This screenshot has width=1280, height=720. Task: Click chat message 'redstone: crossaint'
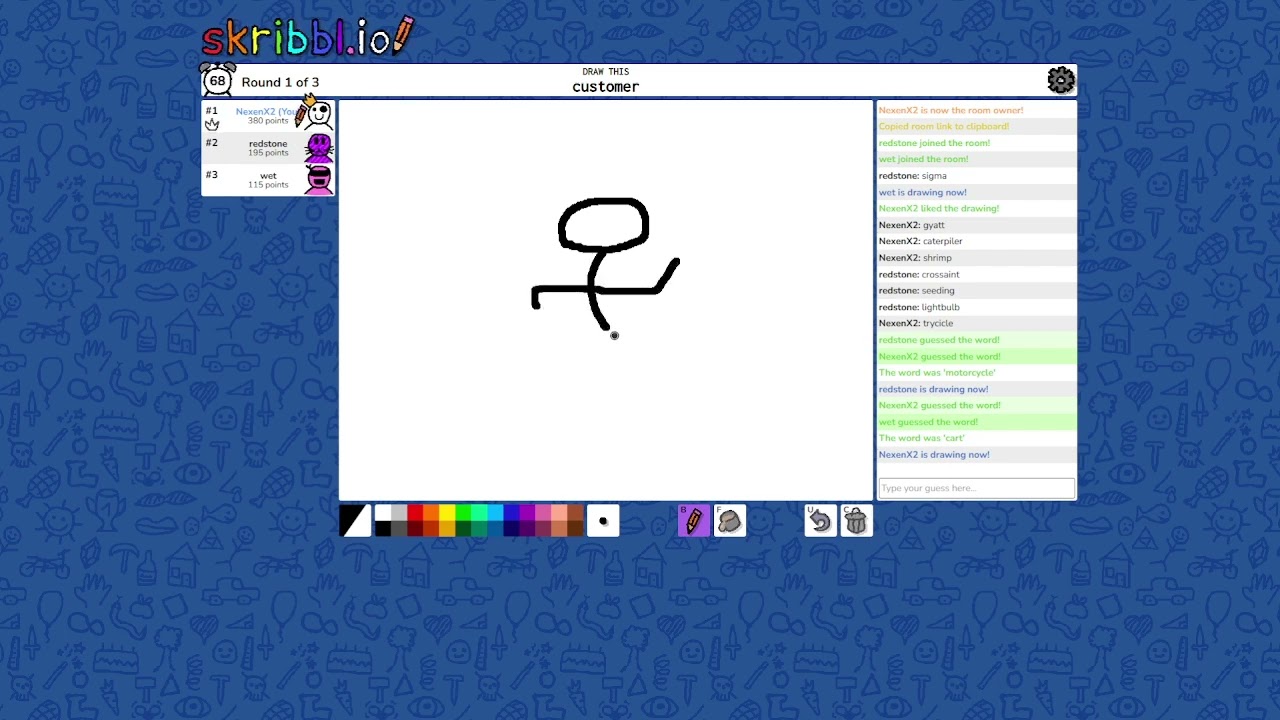click(919, 274)
